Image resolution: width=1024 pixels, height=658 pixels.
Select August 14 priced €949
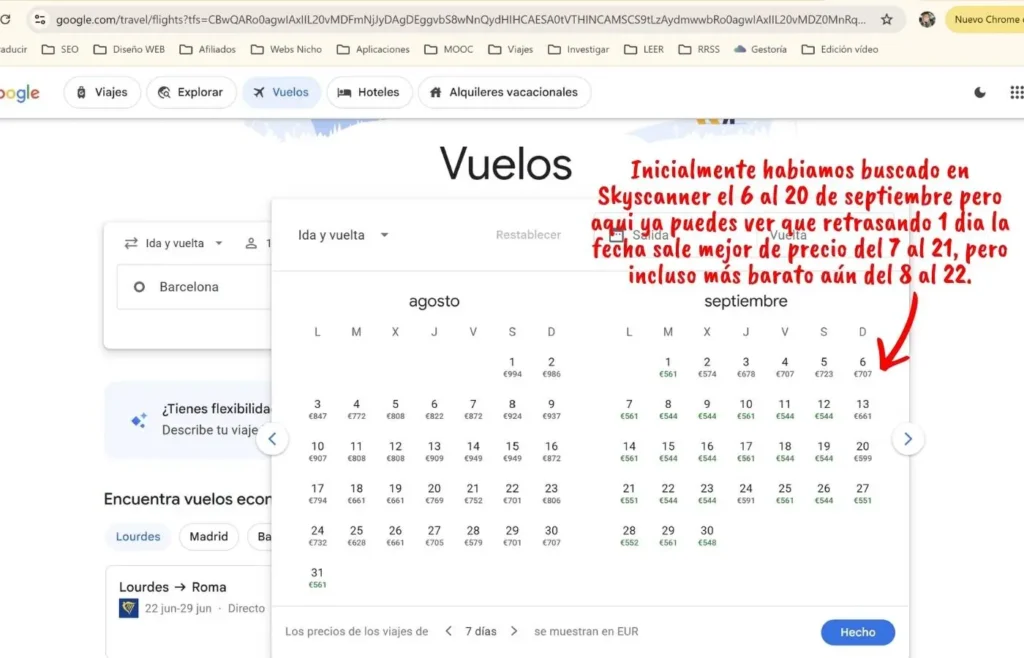click(x=473, y=452)
